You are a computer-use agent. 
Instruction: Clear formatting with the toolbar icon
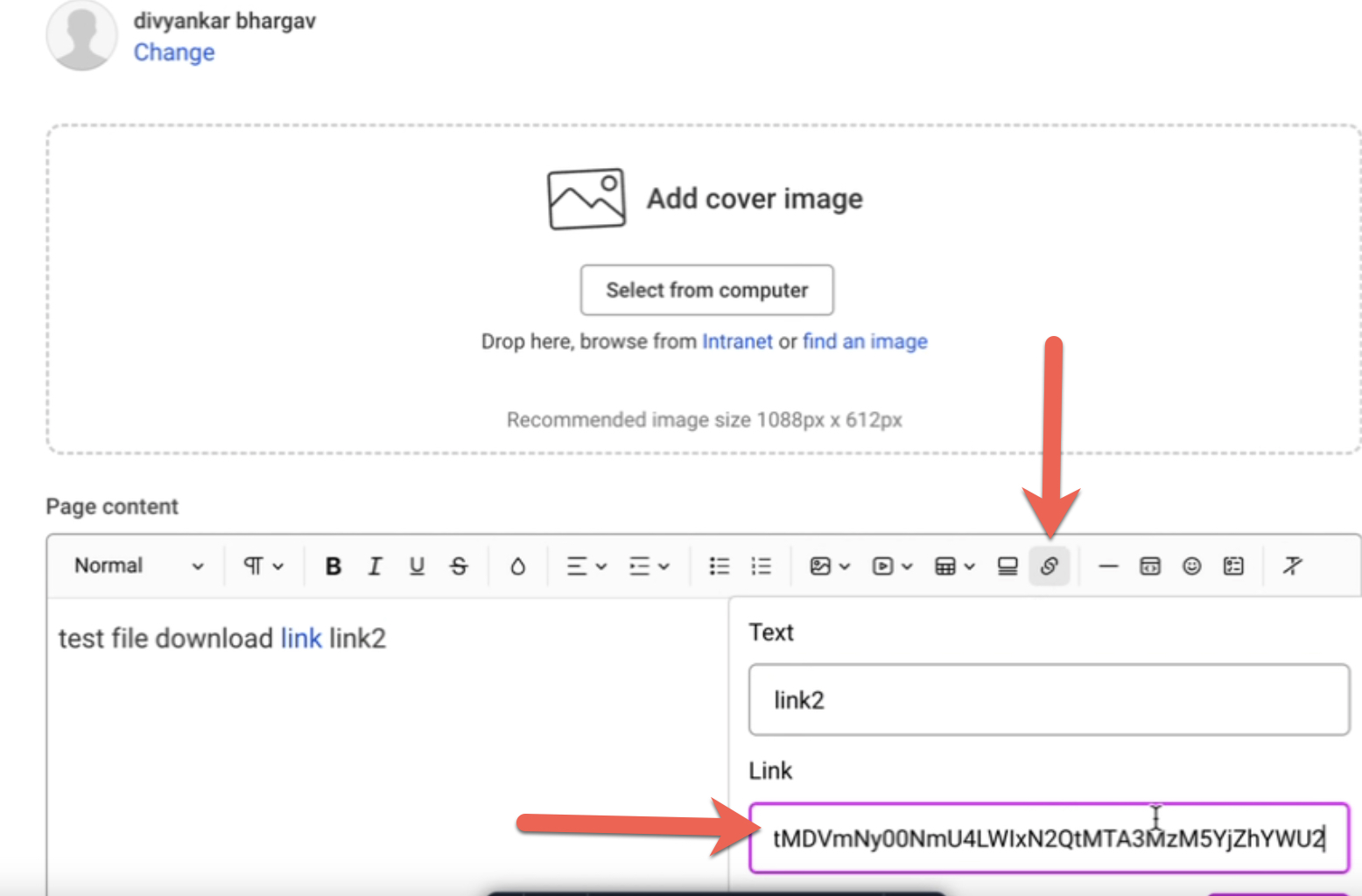[x=1292, y=566]
